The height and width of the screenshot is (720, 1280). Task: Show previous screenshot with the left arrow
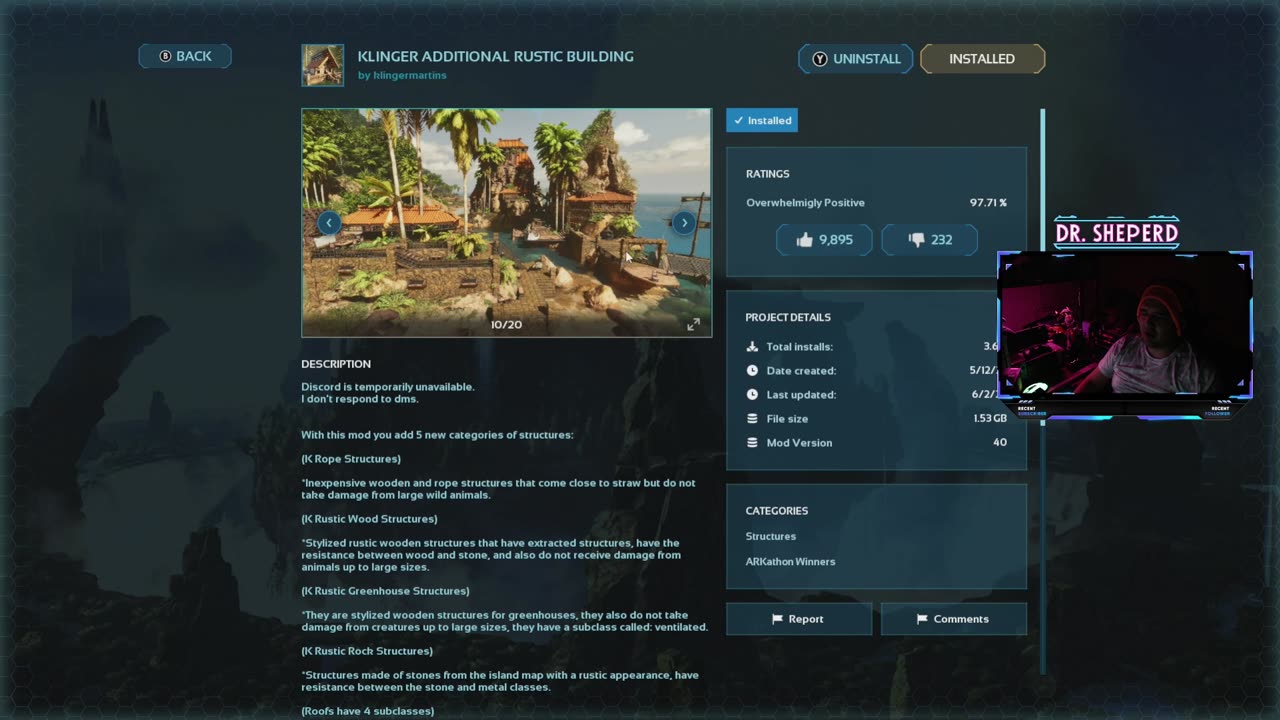tap(329, 223)
